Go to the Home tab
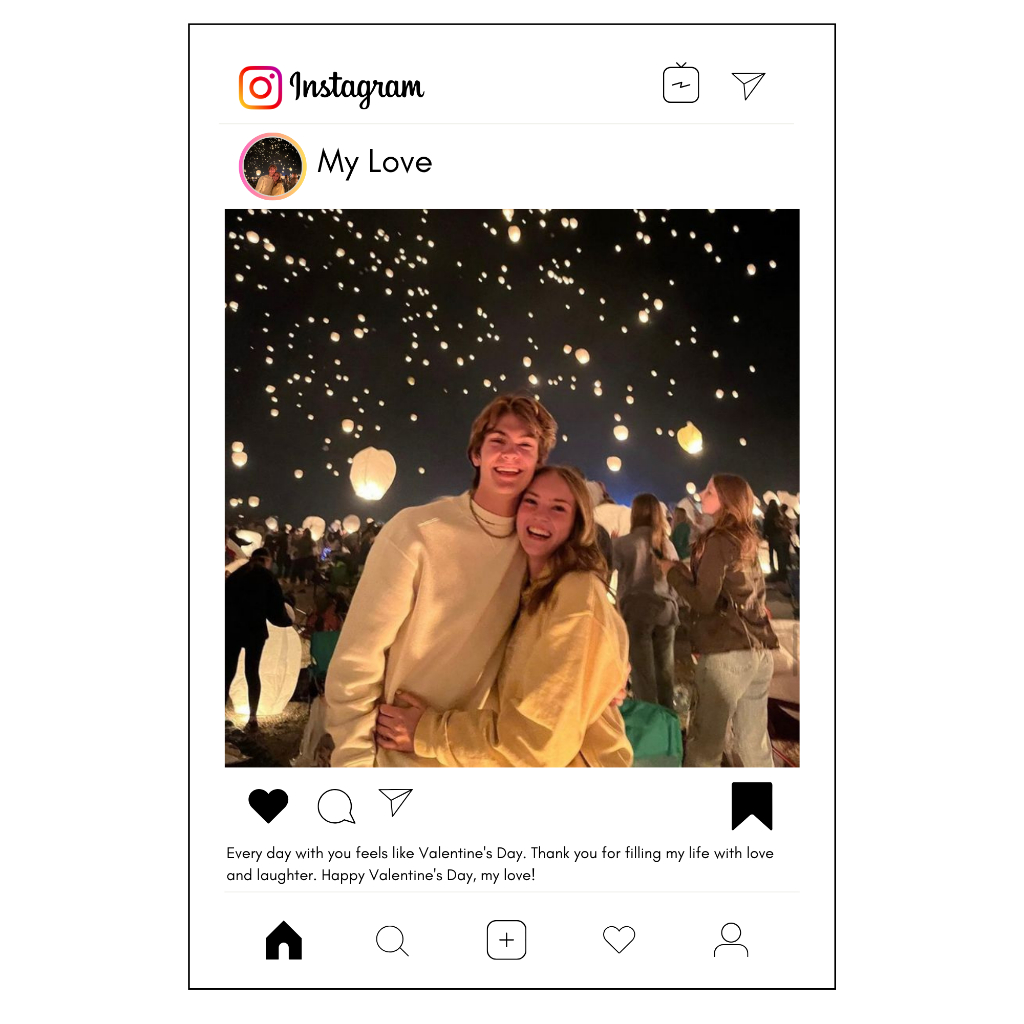This screenshot has height=1024, width=1024. tap(284, 940)
